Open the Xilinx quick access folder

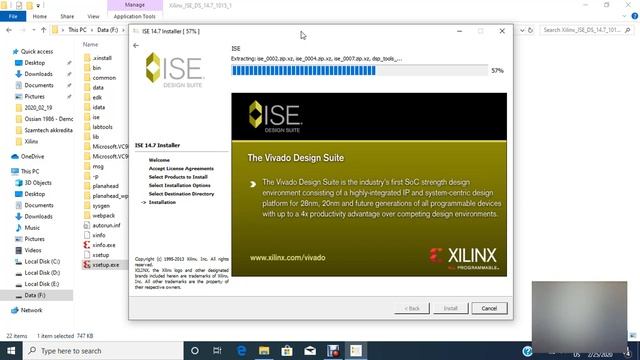point(31,141)
